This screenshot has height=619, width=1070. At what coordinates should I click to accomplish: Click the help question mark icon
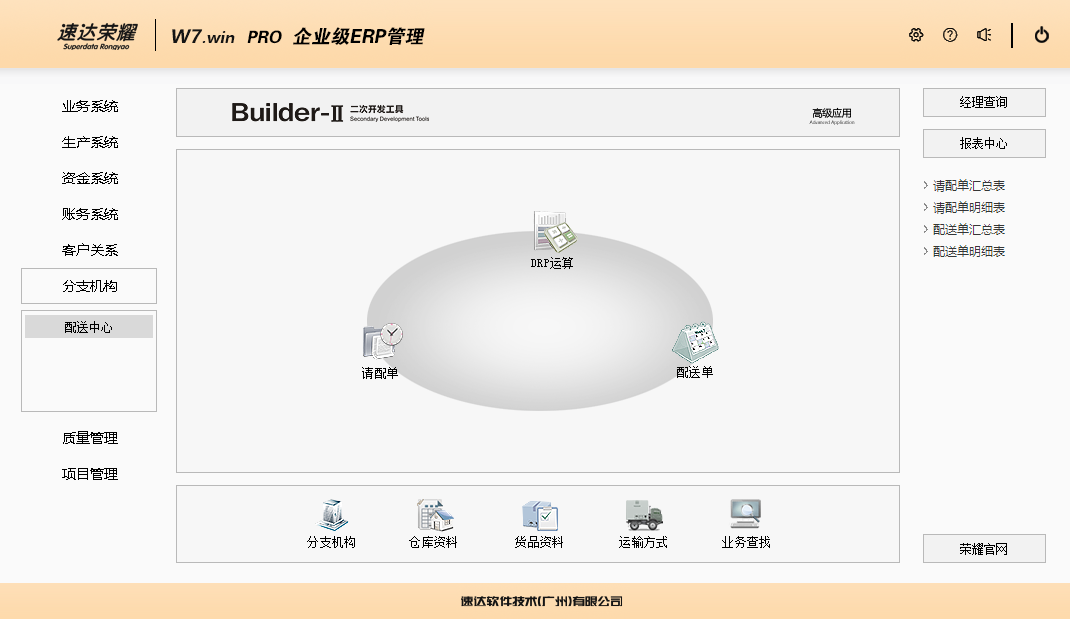[950, 35]
